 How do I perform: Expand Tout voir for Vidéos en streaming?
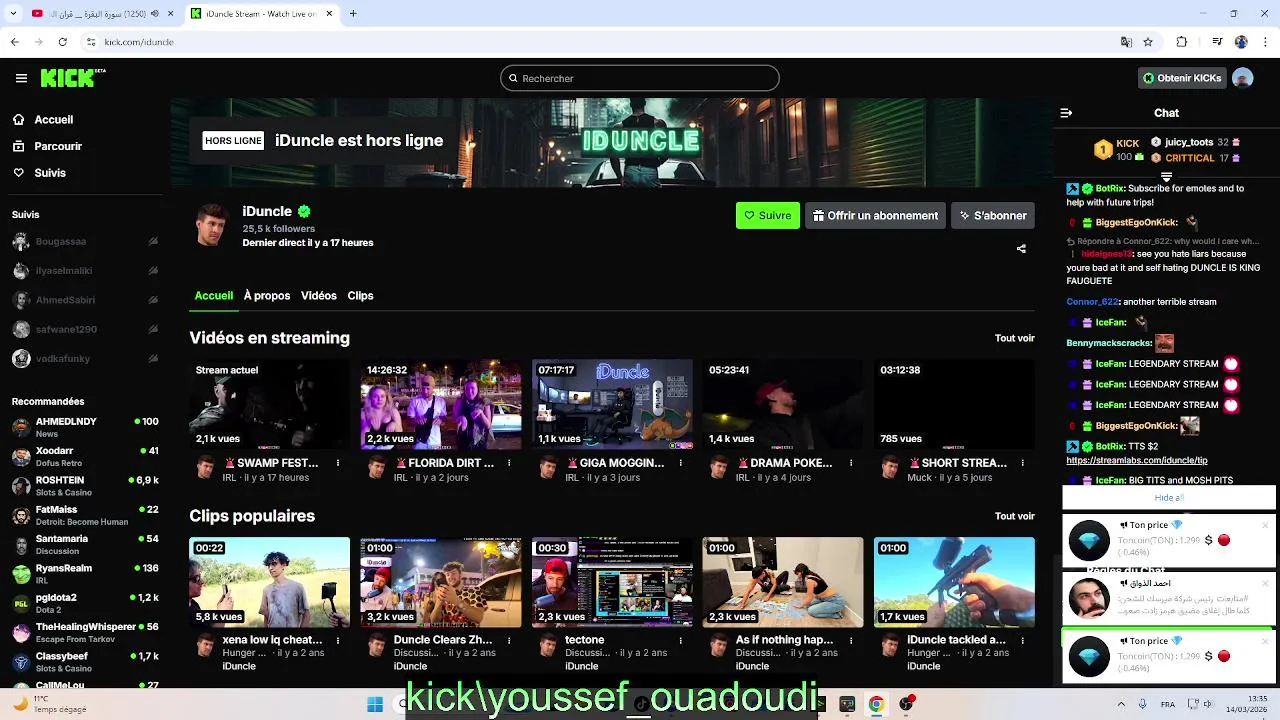(x=1014, y=338)
